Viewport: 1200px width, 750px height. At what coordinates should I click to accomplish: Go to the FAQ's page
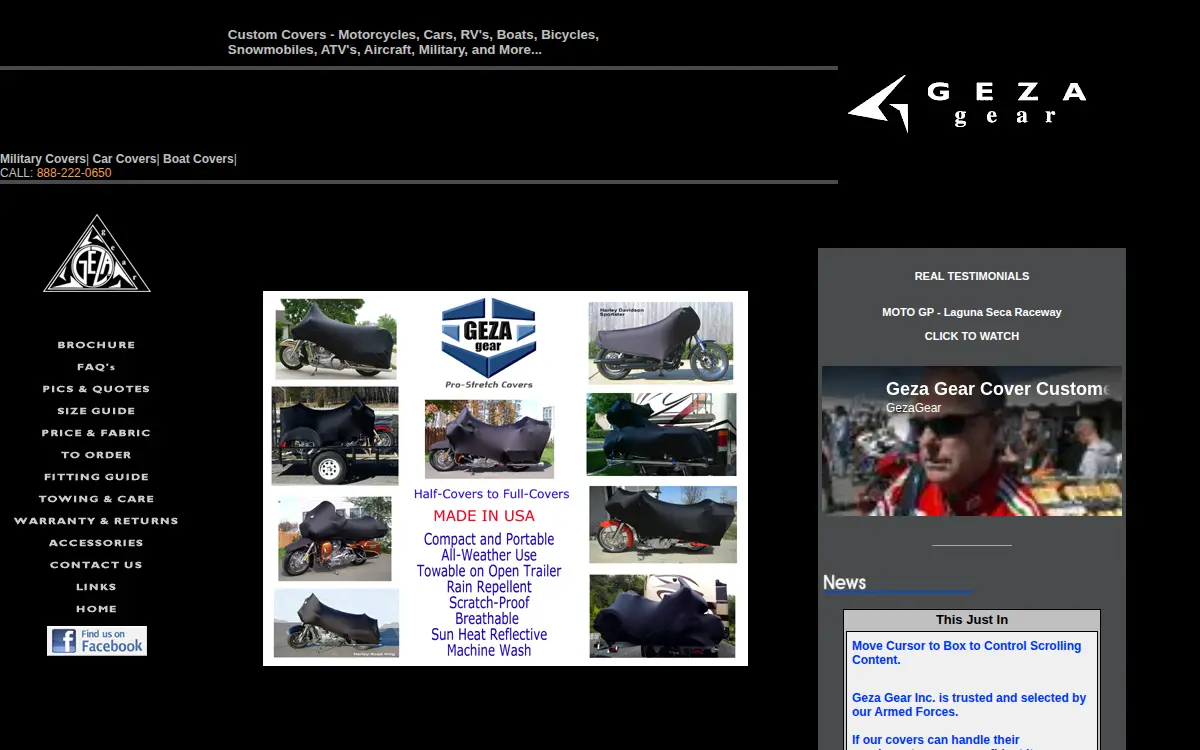(96, 367)
